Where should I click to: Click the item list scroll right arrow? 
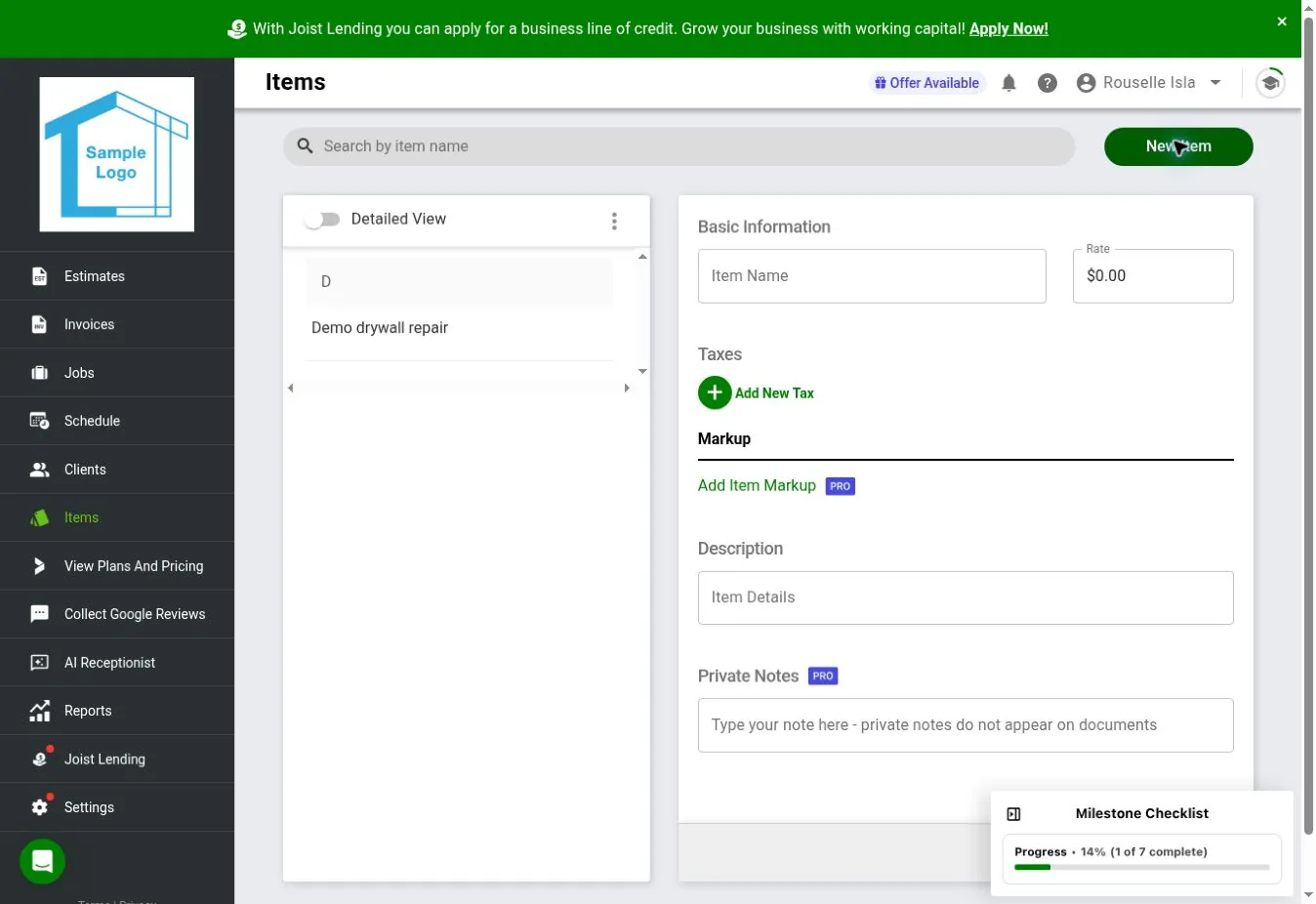(x=627, y=388)
